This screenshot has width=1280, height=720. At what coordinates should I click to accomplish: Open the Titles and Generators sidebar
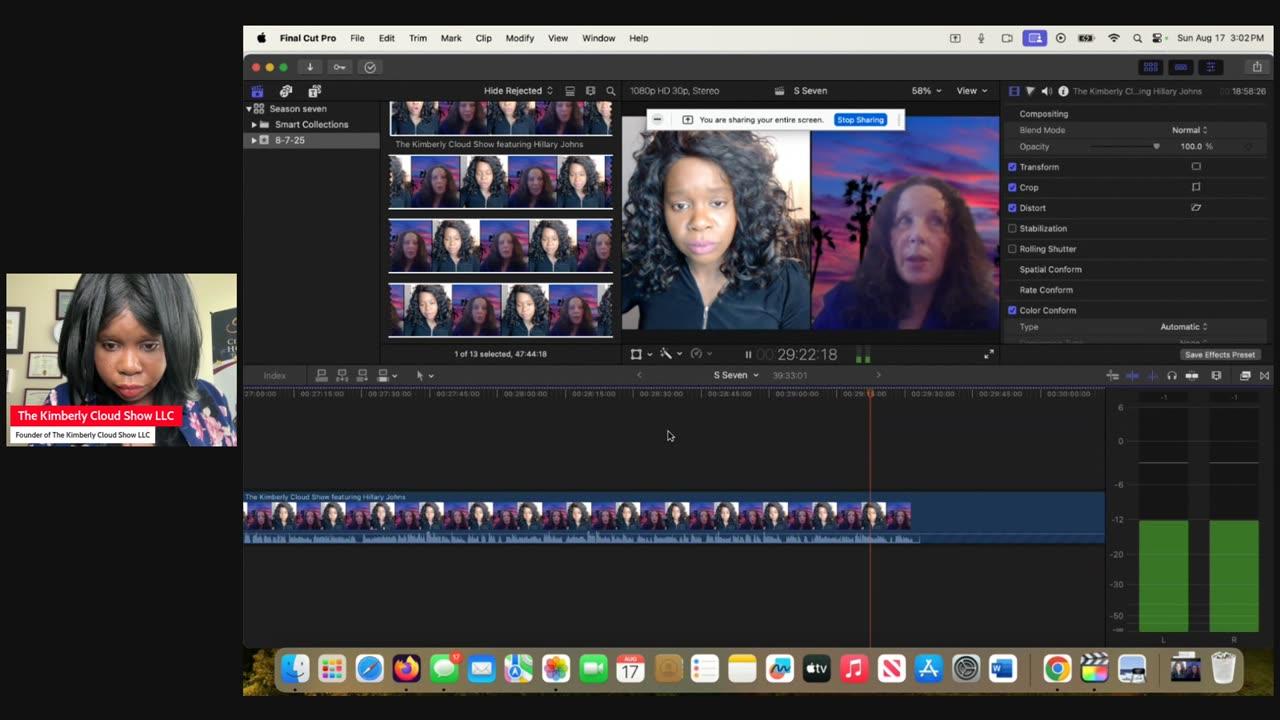(x=315, y=91)
